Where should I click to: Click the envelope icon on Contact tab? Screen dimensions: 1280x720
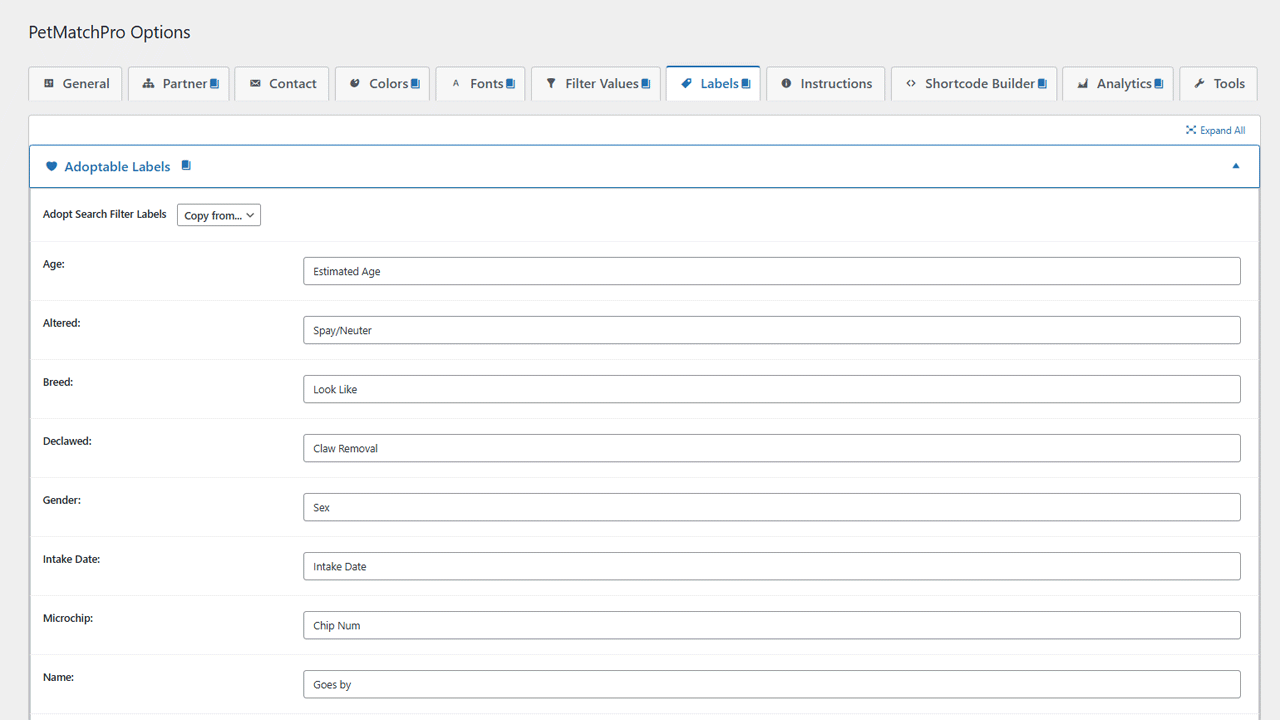pyautogui.click(x=255, y=84)
